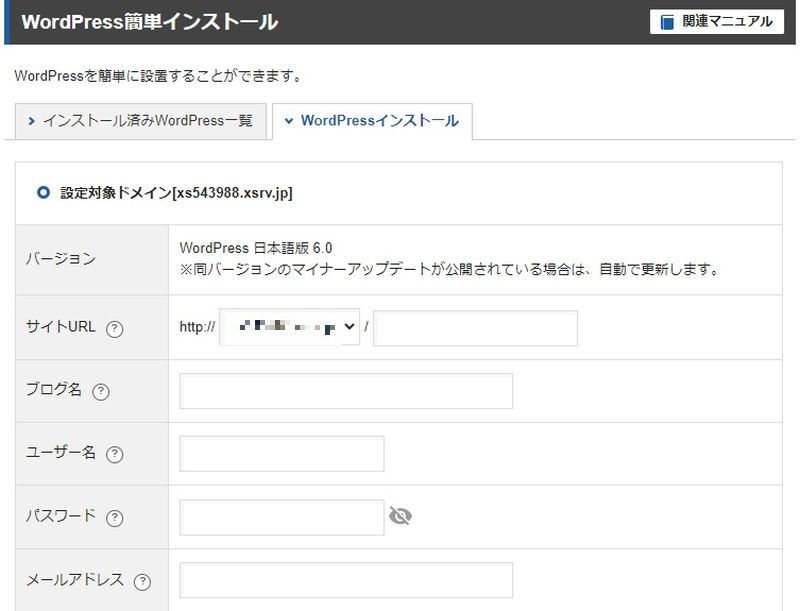
Task: Click the パスワード row label
Action: pos(61,516)
